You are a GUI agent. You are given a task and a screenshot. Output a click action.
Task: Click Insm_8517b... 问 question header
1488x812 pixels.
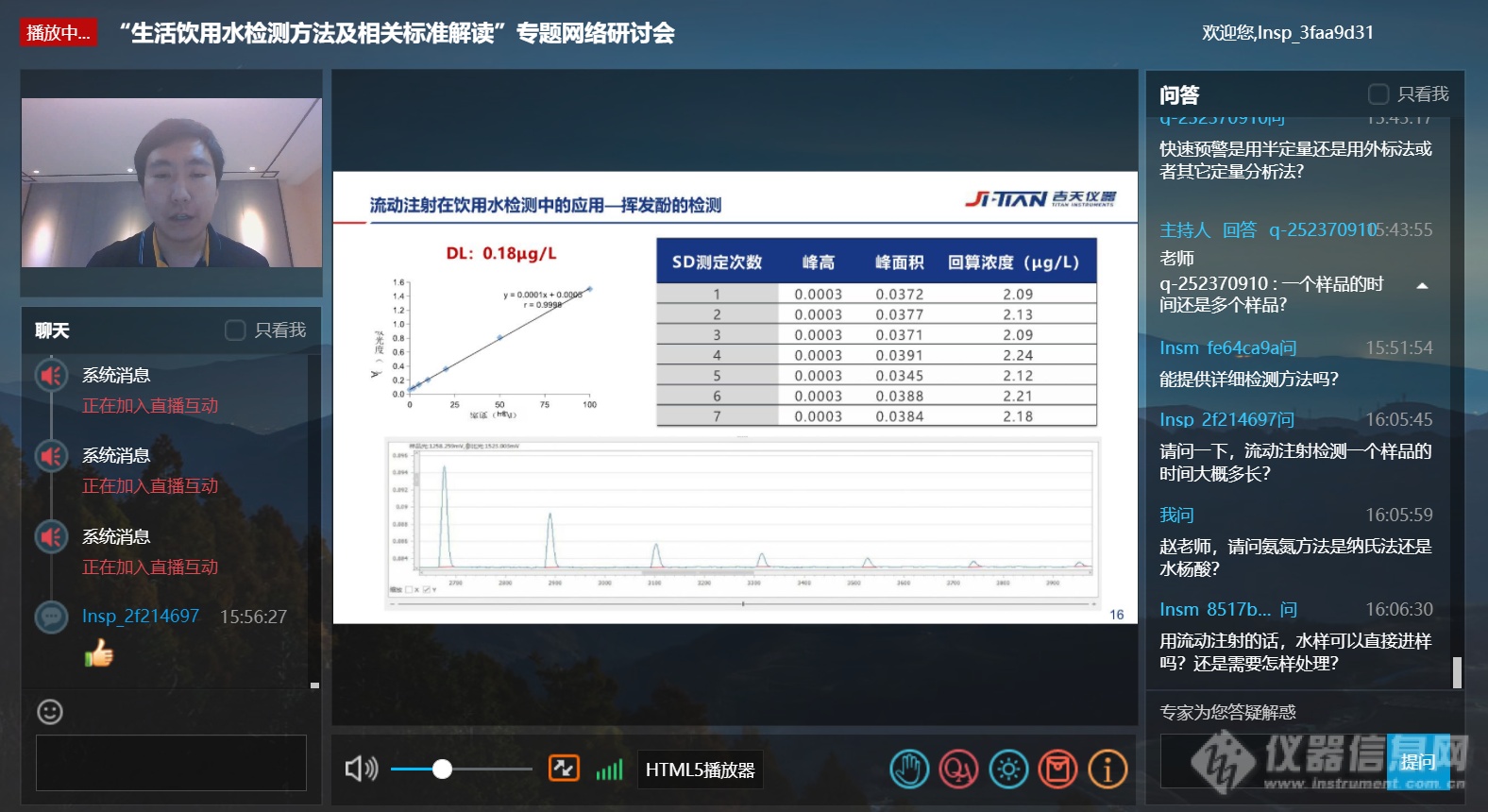pyautogui.click(x=1228, y=610)
